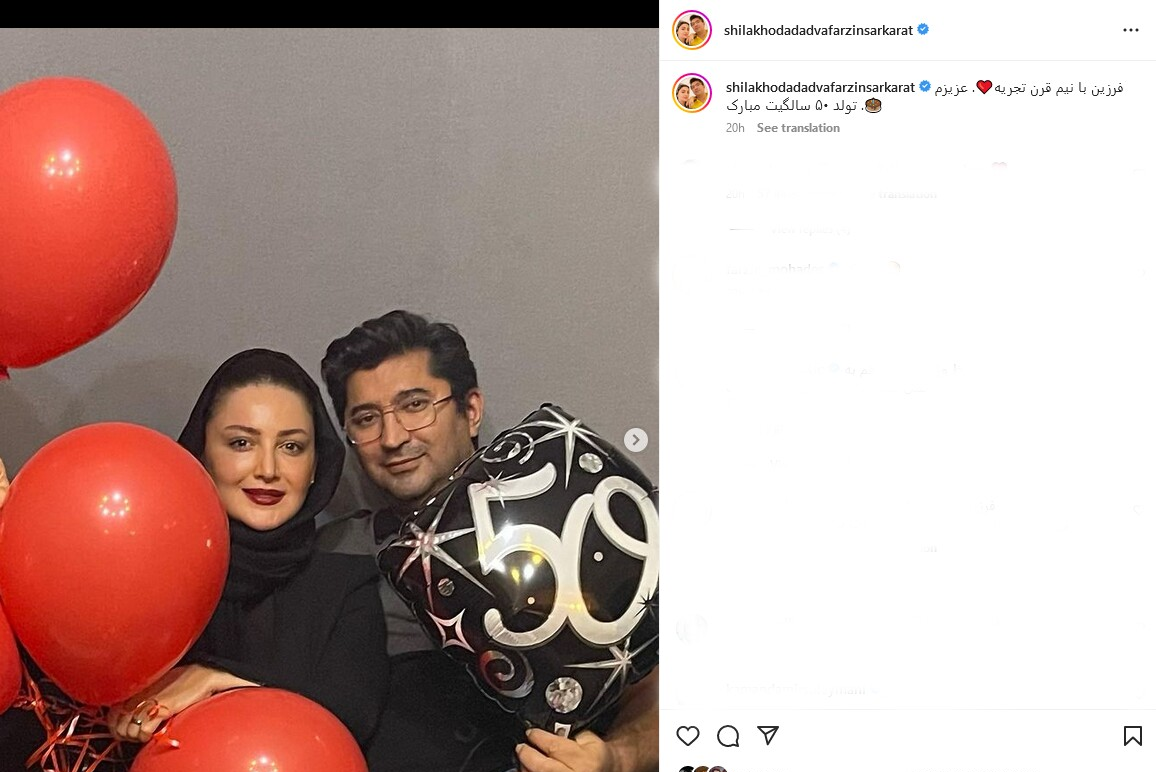Like the post with the heart icon

(x=688, y=736)
